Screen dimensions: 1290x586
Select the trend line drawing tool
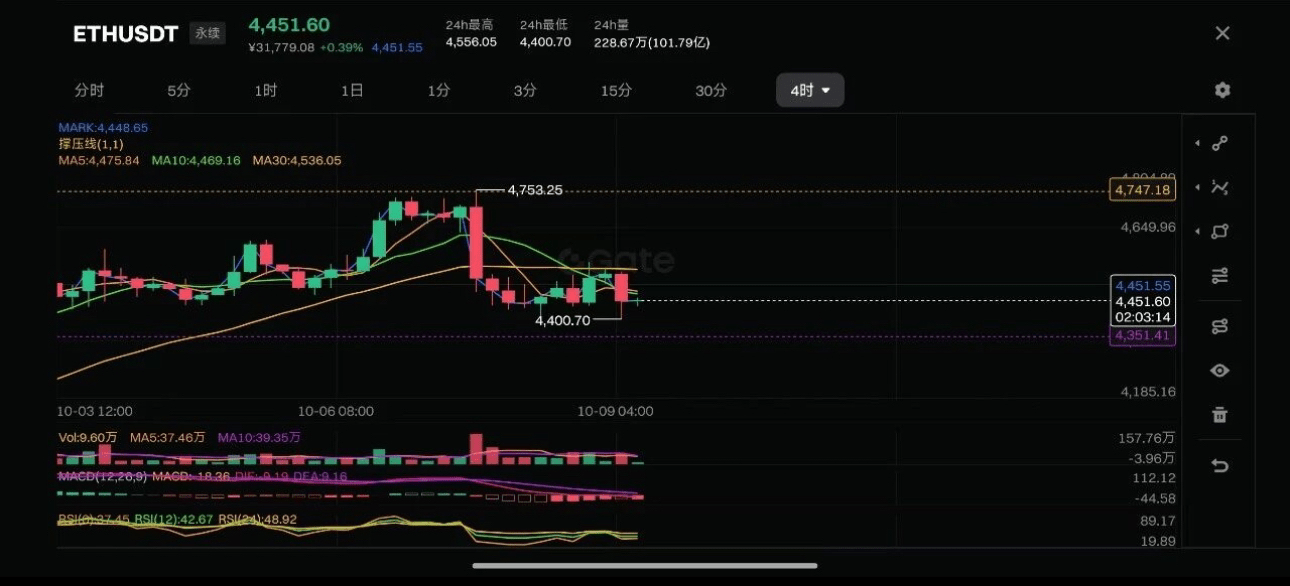click(x=1220, y=143)
